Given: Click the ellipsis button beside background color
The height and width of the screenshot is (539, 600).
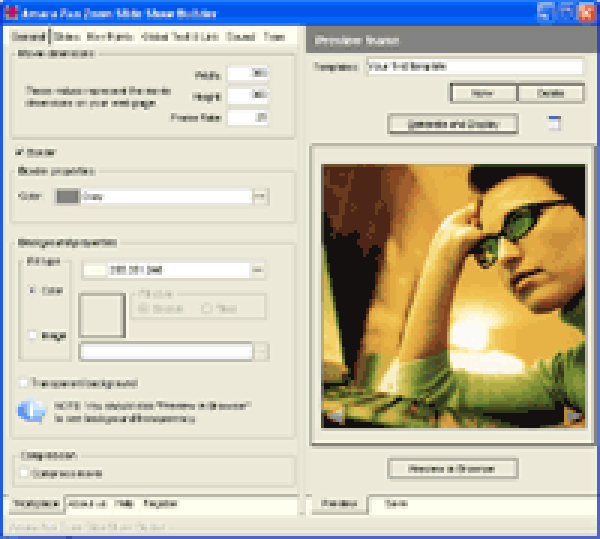Looking at the screenshot, I should point(258,270).
